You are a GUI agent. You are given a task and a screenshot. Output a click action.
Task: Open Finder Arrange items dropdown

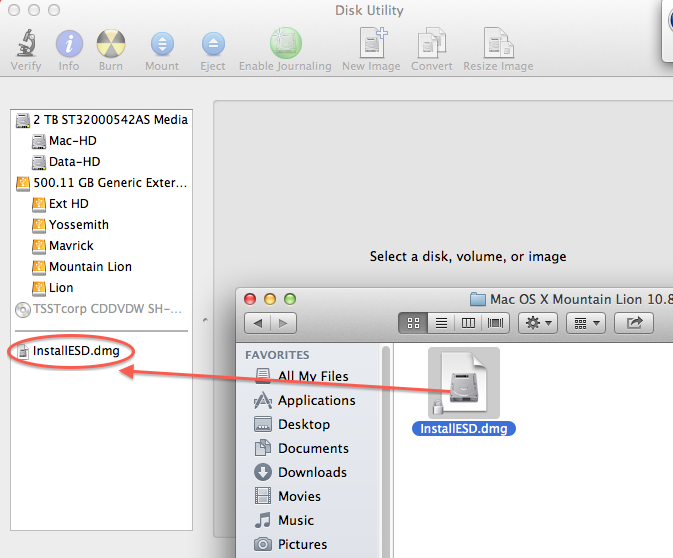586,323
